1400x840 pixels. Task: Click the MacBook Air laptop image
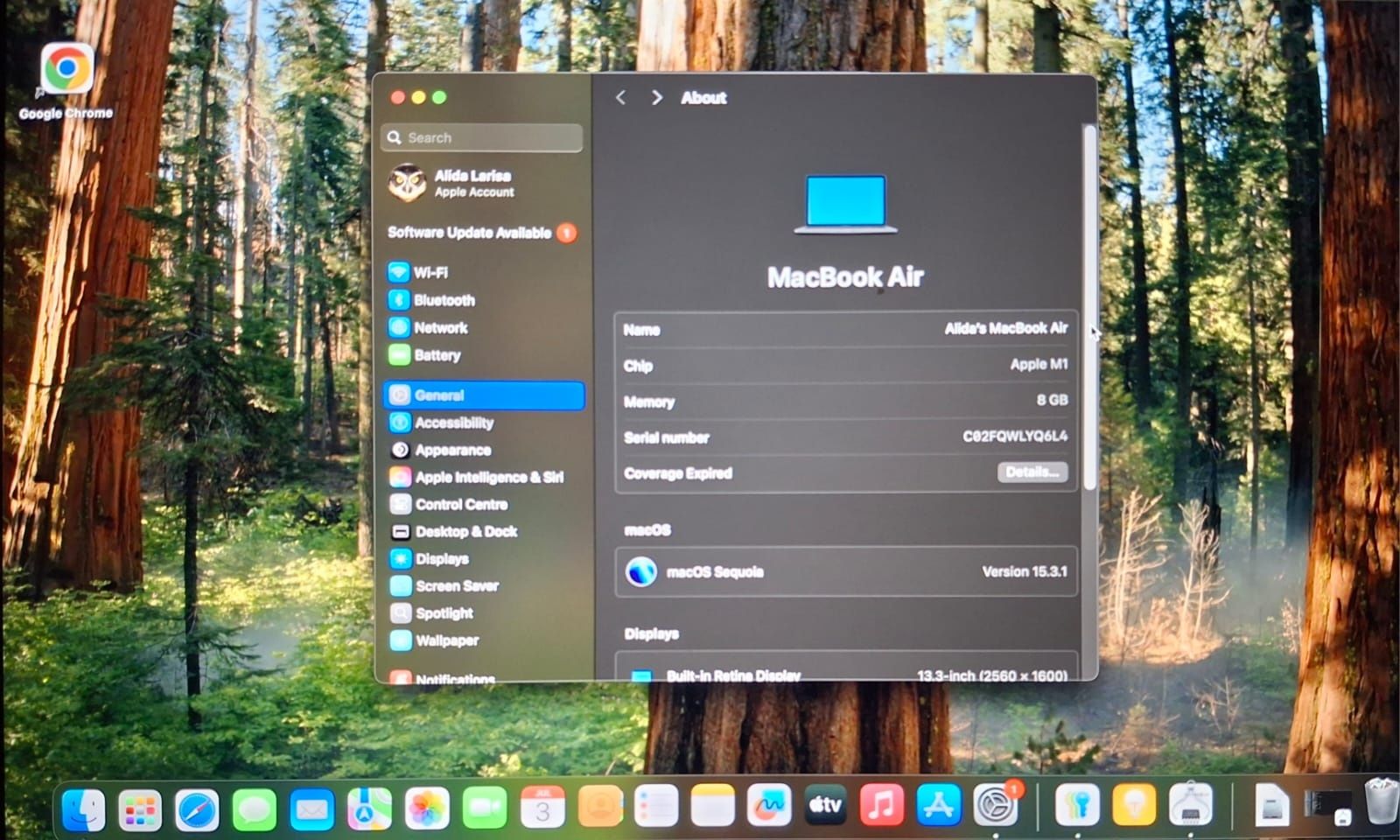point(845,204)
